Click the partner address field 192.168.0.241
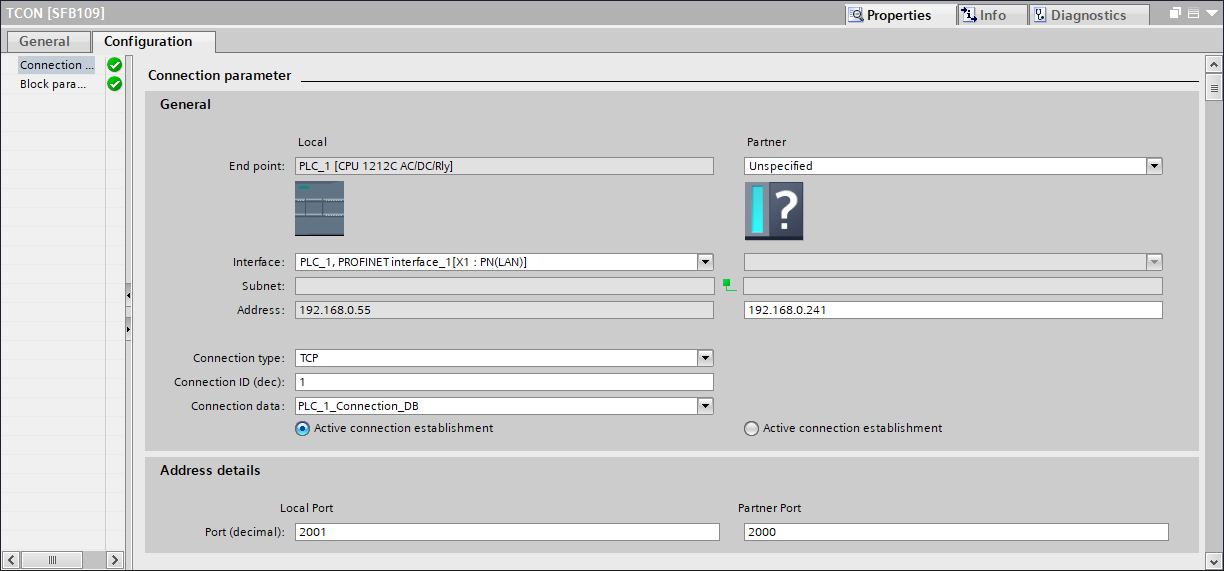 pos(952,310)
